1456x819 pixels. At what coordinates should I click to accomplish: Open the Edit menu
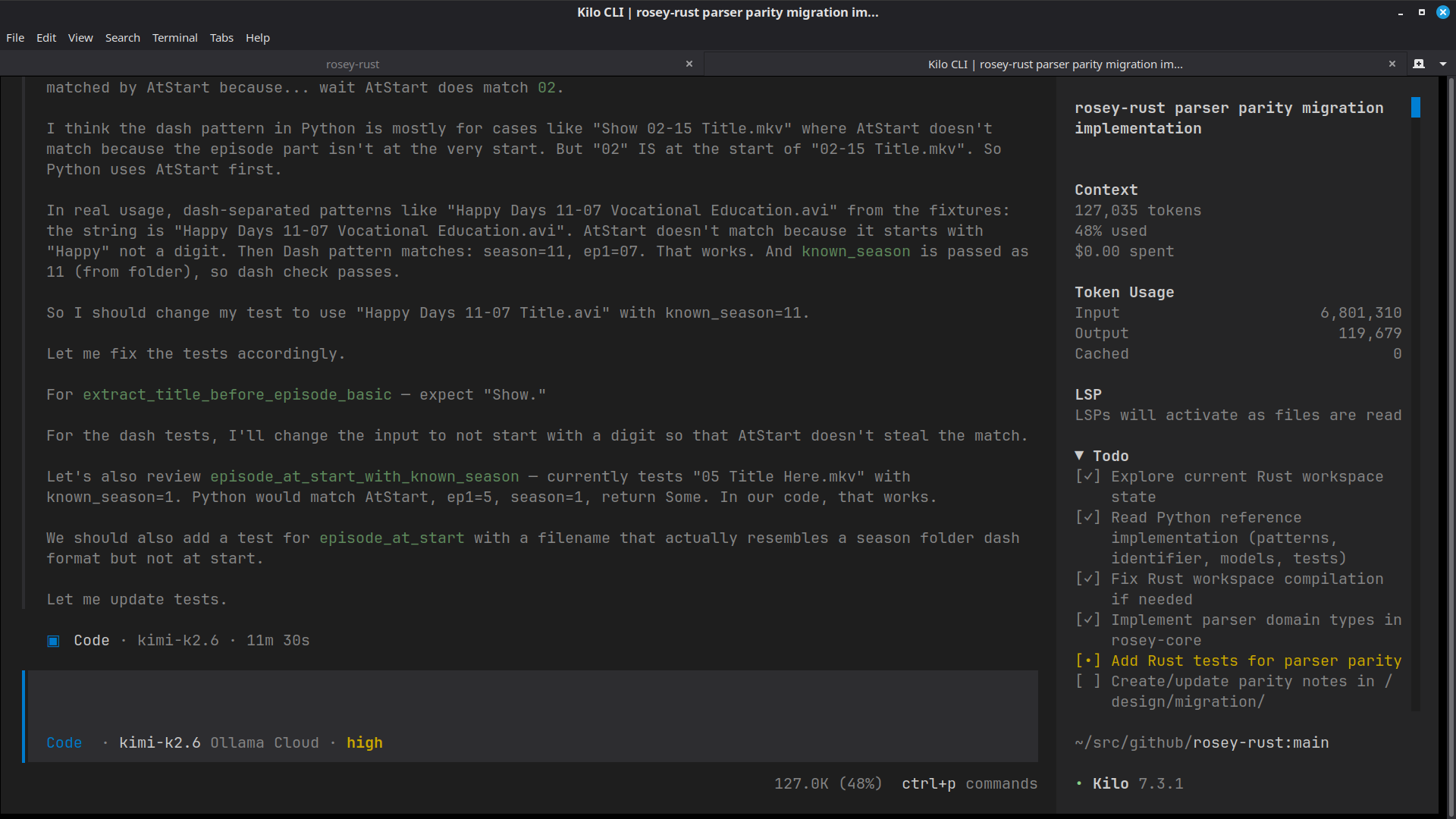pyautogui.click(x=46, y=38)
